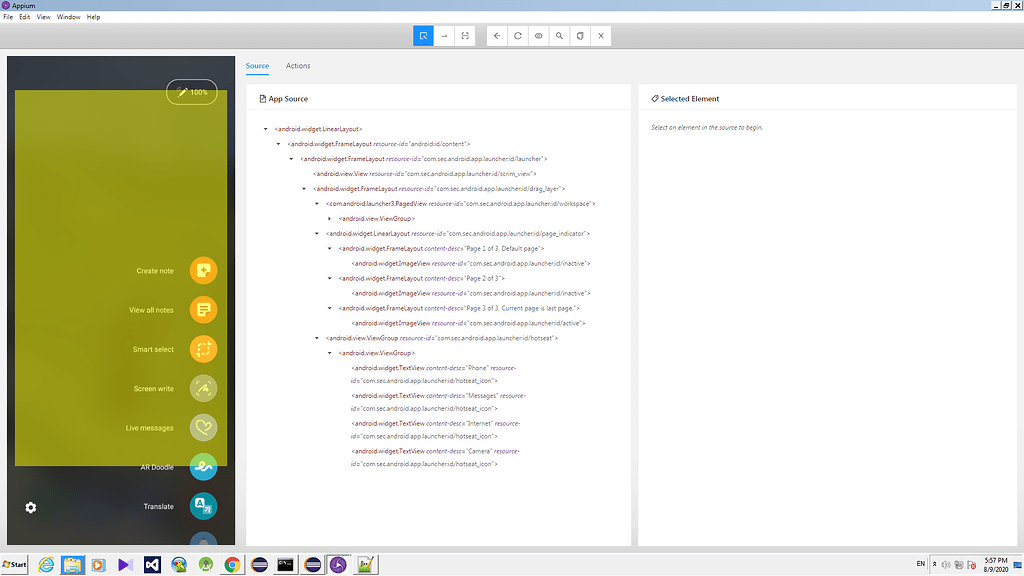The image size is (1024, 576).
Task: Enable Select Elements mode
Action: pyautogui.click(x=423, y=35)
